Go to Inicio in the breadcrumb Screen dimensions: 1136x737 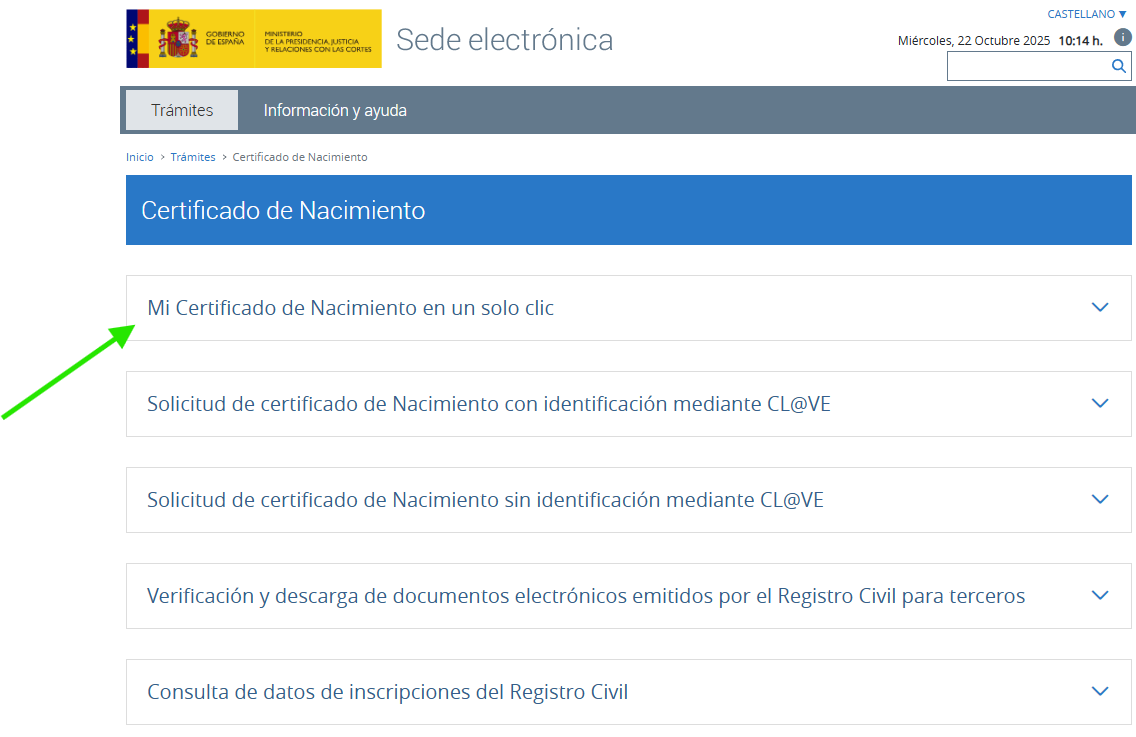click(140, 157)
